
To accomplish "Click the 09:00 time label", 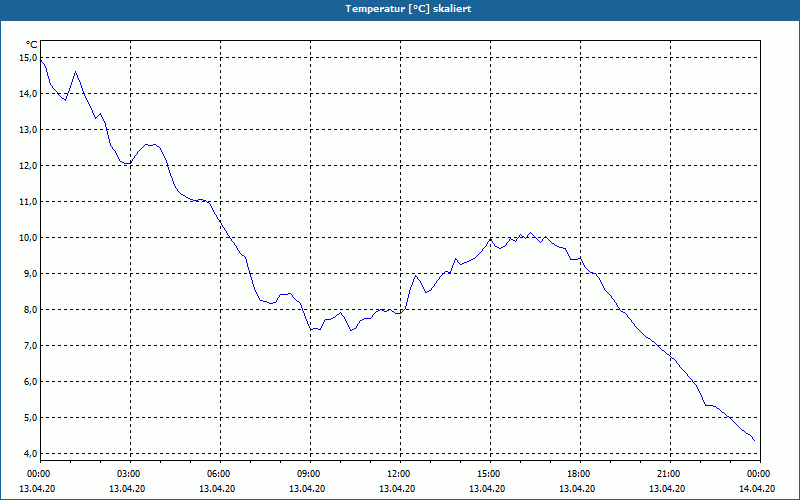I will (x=310, y=474).
